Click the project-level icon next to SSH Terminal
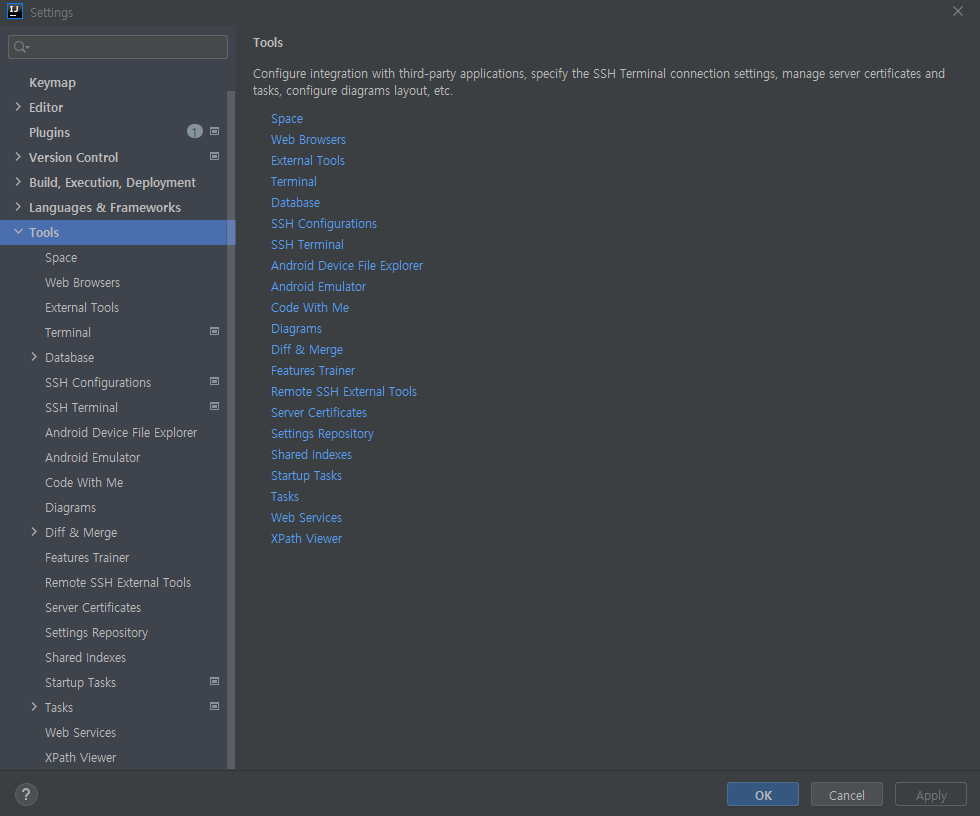980x816 pixels. coord(214,406)
